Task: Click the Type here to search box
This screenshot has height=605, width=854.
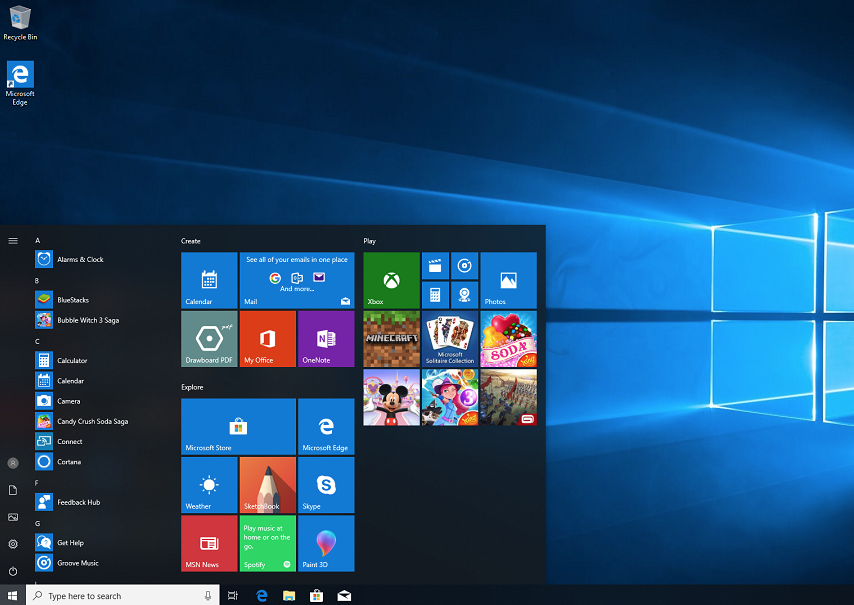Action: tap(123, 595)
